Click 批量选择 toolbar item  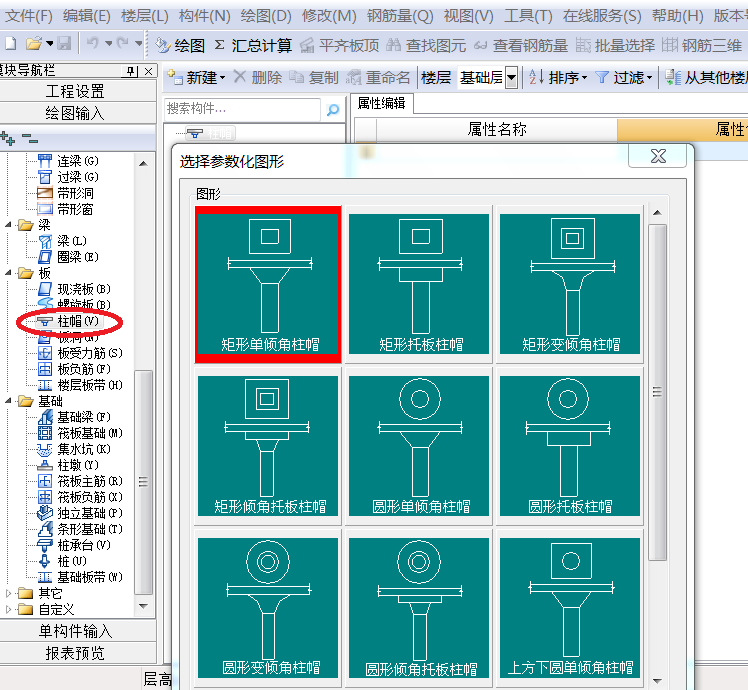615,45
